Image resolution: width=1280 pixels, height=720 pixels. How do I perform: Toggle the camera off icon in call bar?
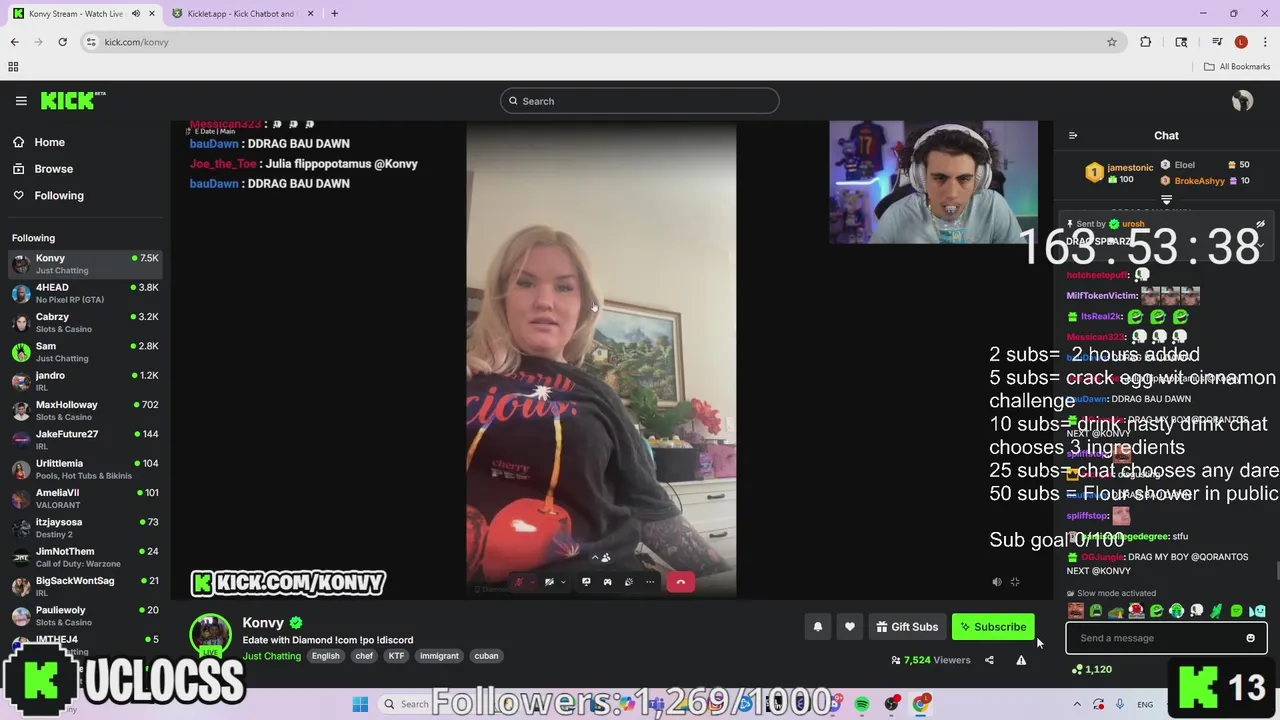click(549, 582)
